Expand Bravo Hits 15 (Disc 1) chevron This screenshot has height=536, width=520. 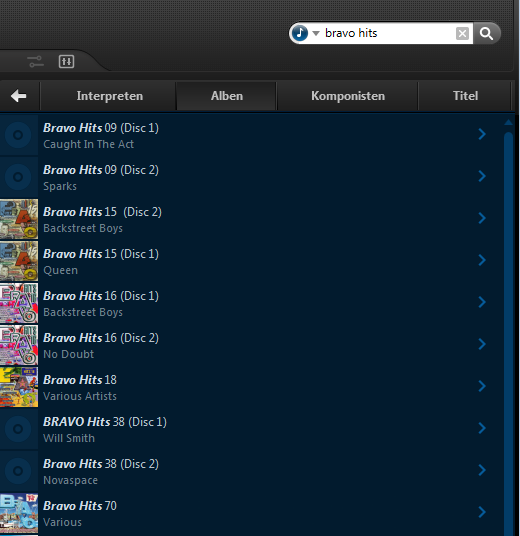pyautogui.click(x=482, y=260)
